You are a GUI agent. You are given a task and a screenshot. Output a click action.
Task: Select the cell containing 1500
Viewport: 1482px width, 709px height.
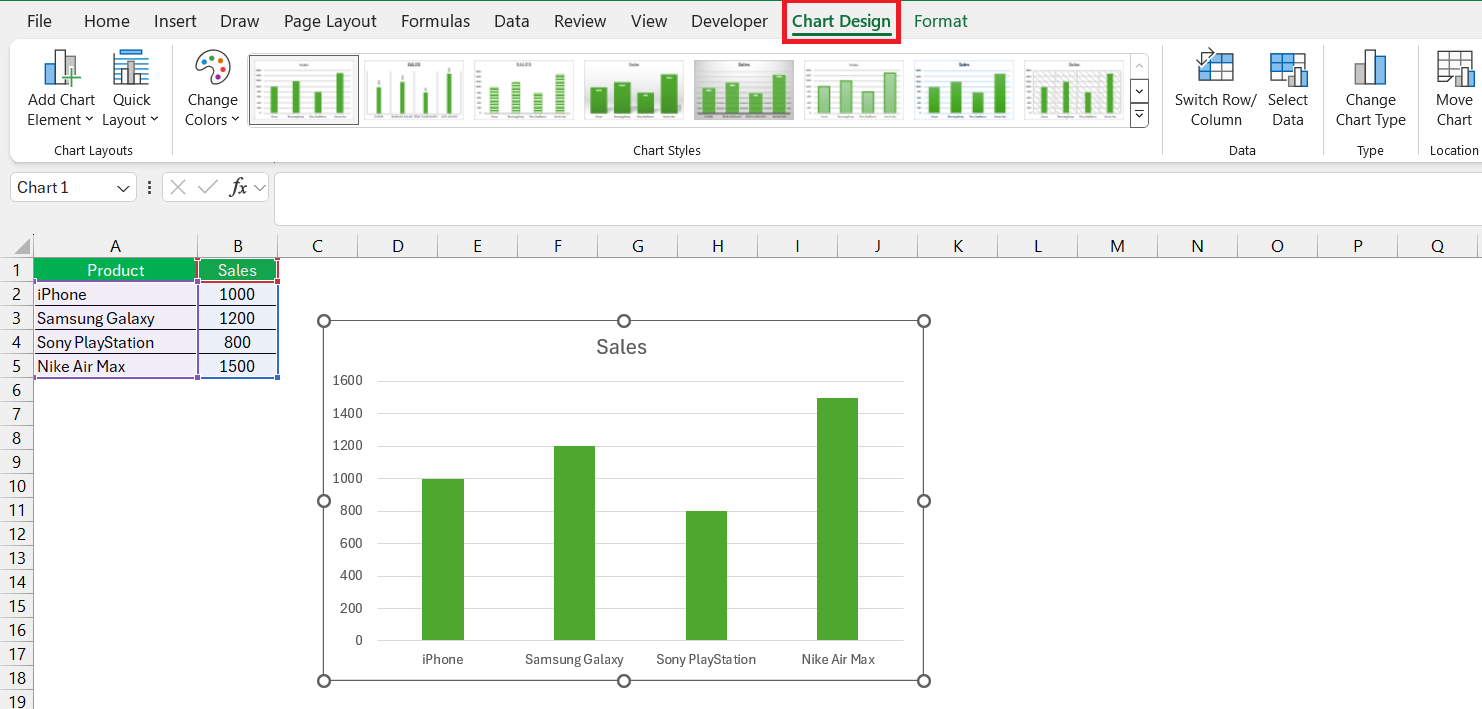(237, 366)
